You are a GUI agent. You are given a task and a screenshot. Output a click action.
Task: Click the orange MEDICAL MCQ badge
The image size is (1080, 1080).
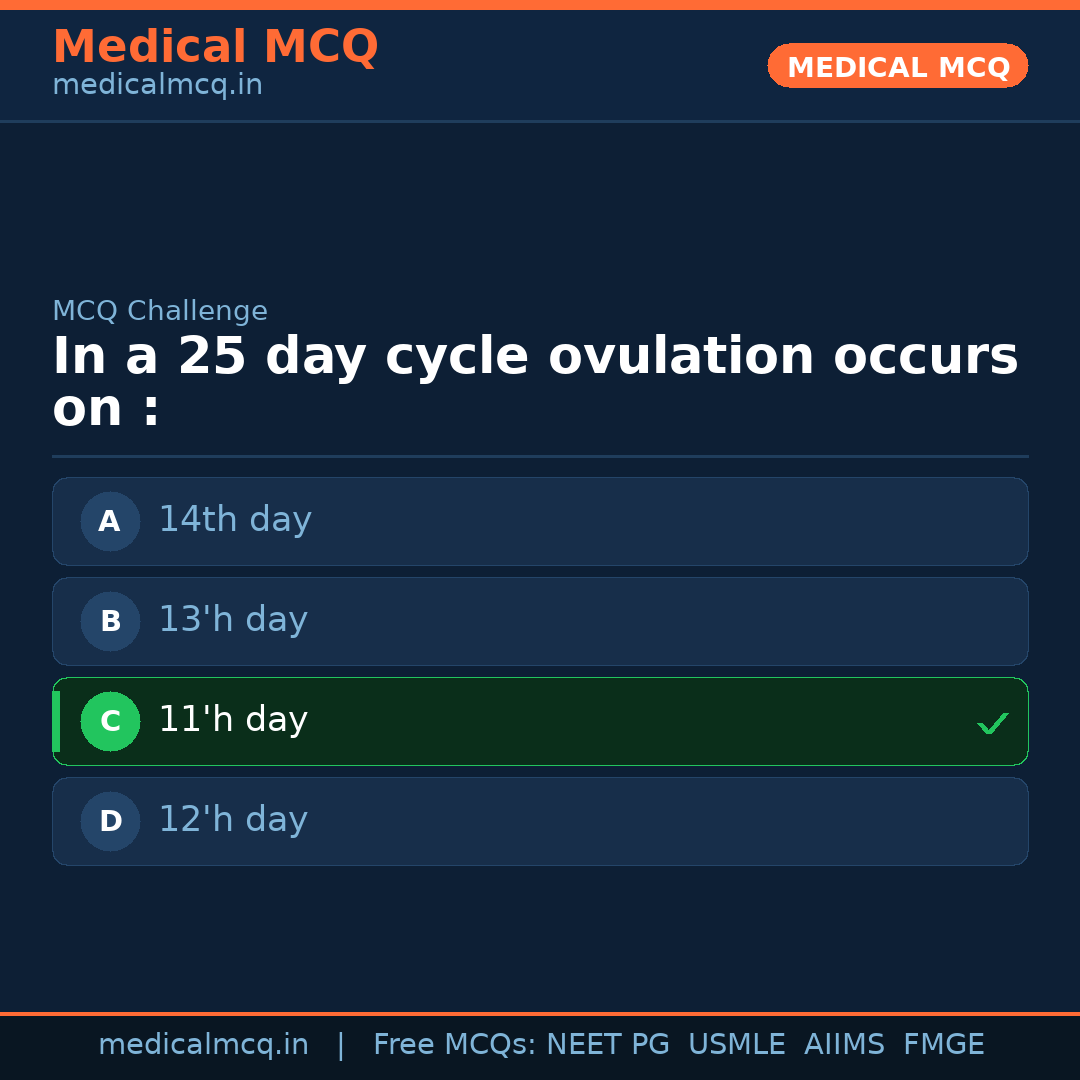[x=897, y=66]
